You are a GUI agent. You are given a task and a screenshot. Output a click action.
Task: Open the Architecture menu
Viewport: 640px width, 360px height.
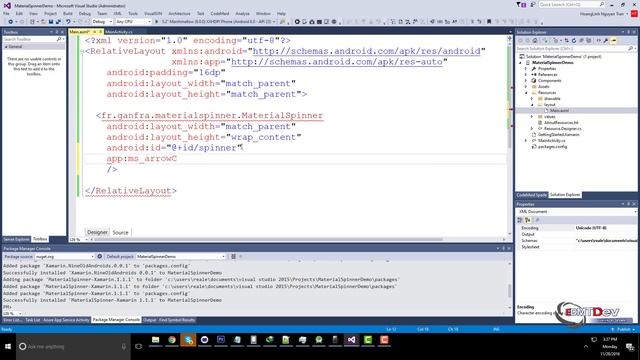179,13
